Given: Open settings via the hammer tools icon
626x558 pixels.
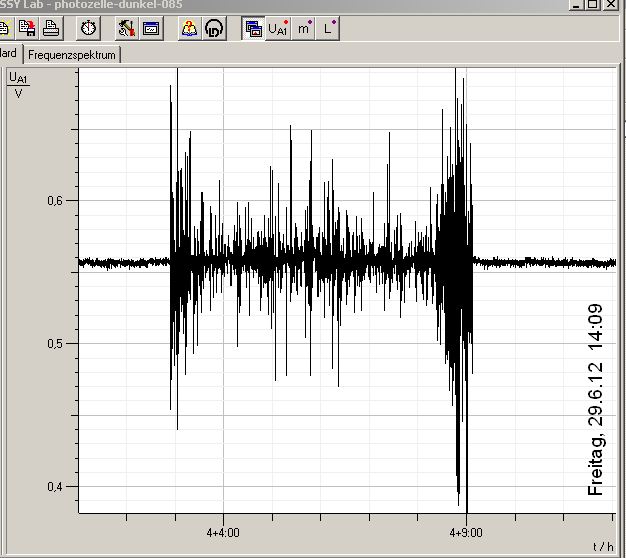Looking at the screenshot, I should coord(127,28).
